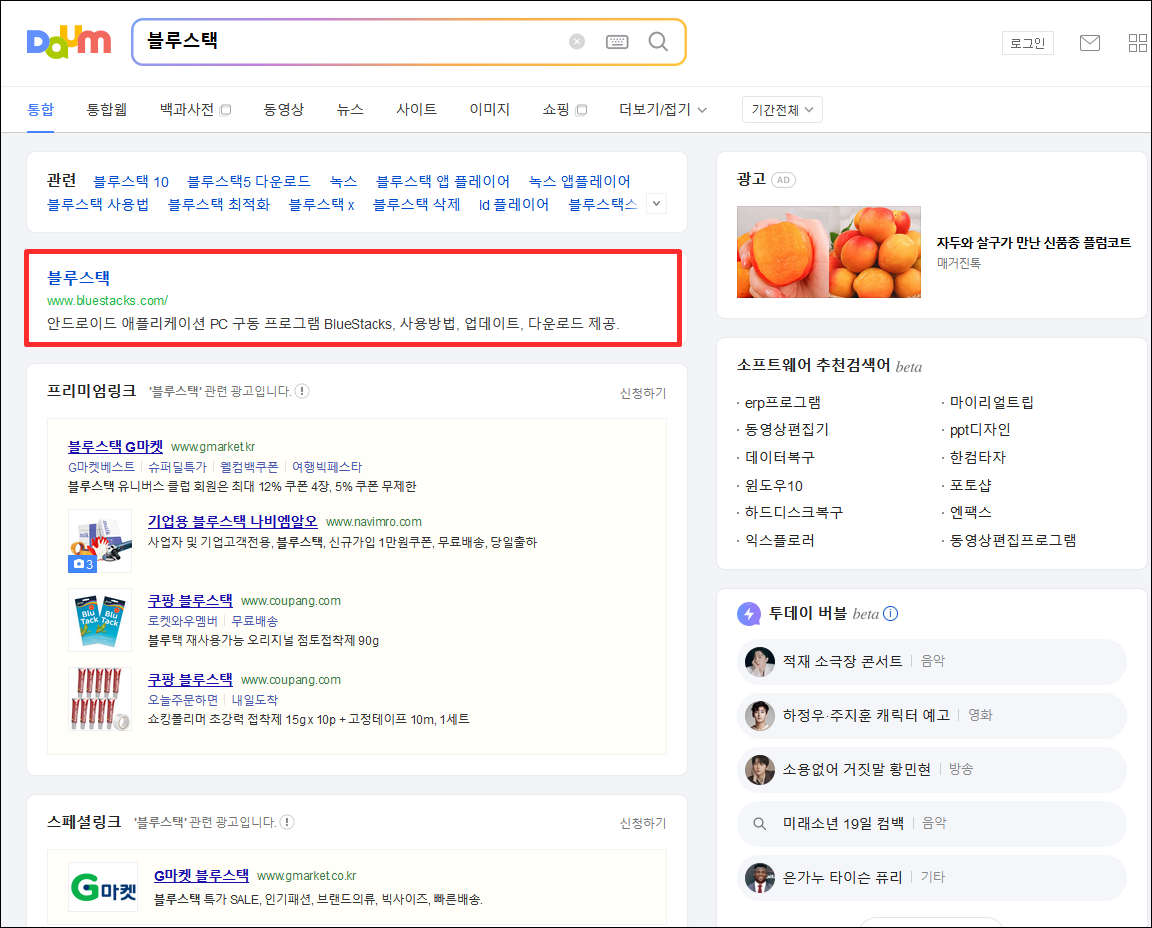Screen dimensions: 1152x928
Task: Switch to the 이미지 tab
Action: 489,109
